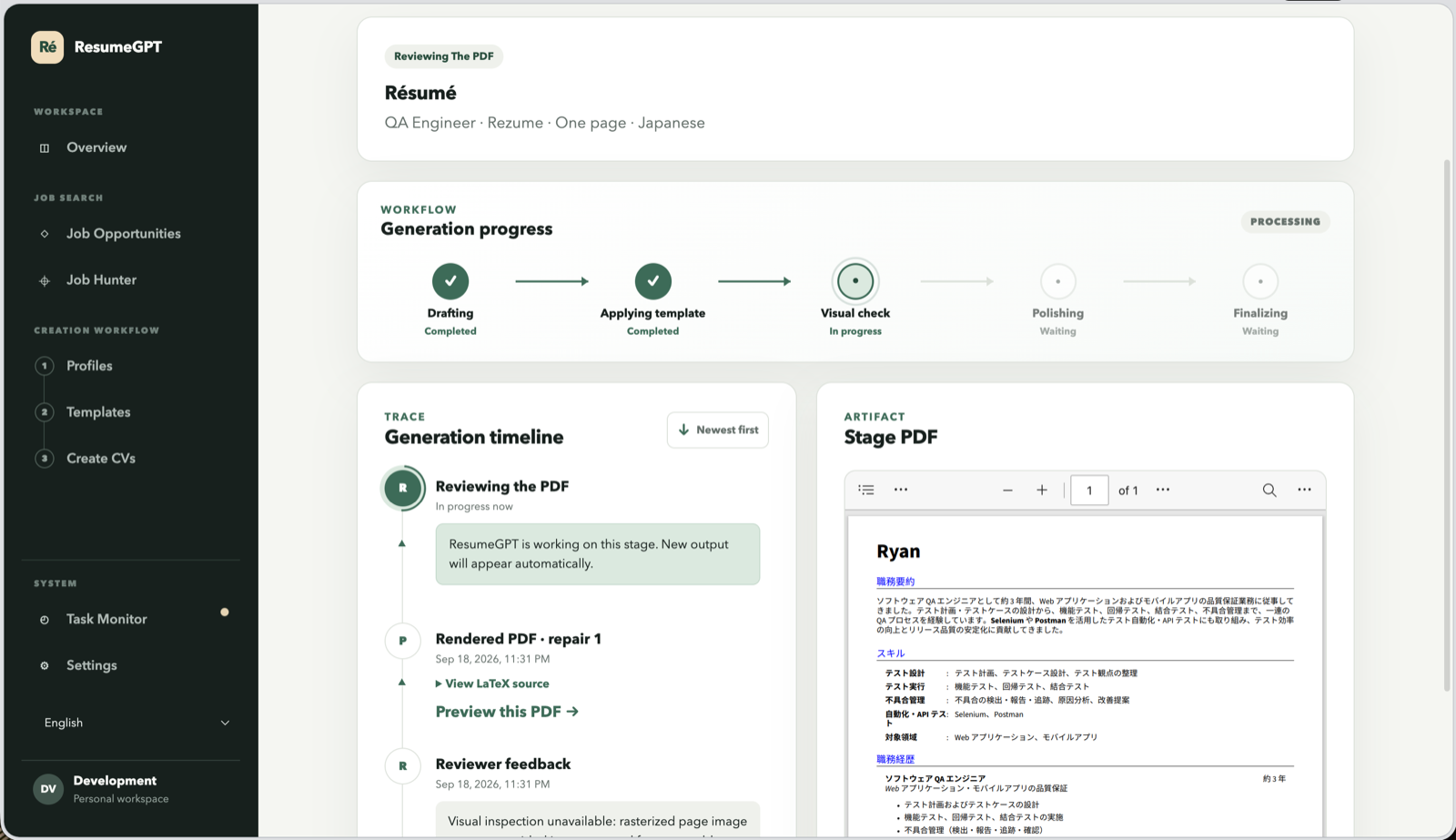Viewport: 1456px width, 840px height.
Task: Click the 職務経歴 heading in the PDF
Action: tap(895, 759)
